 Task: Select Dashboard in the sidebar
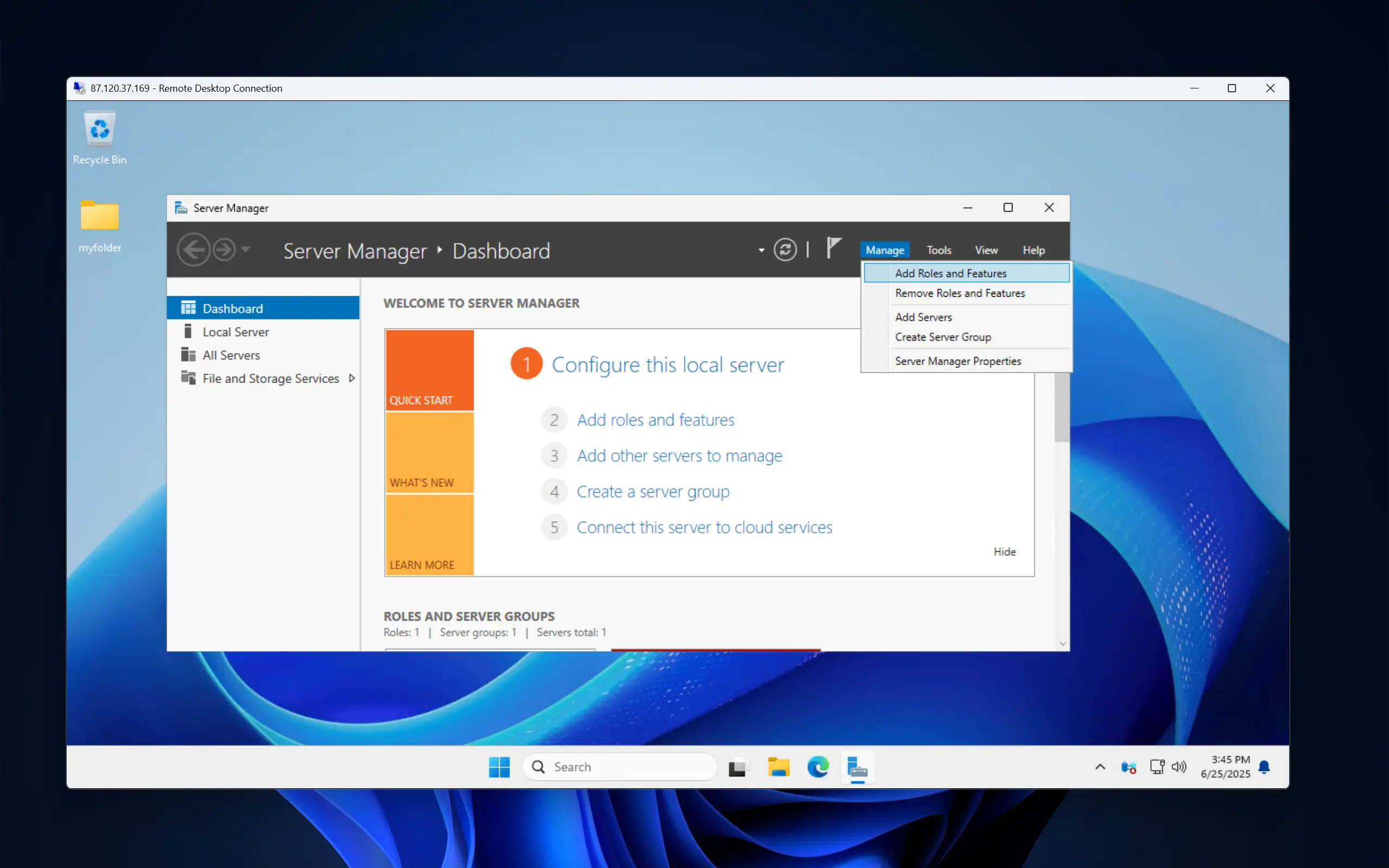pyautogui.click(x=263, y=308)
